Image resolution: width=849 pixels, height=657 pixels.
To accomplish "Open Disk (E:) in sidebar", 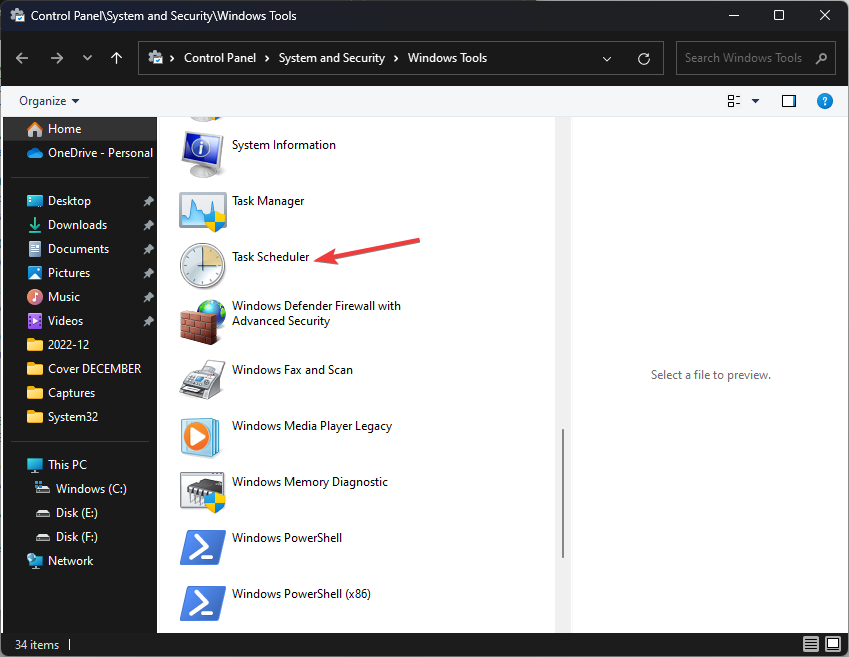I will (76, 513).
